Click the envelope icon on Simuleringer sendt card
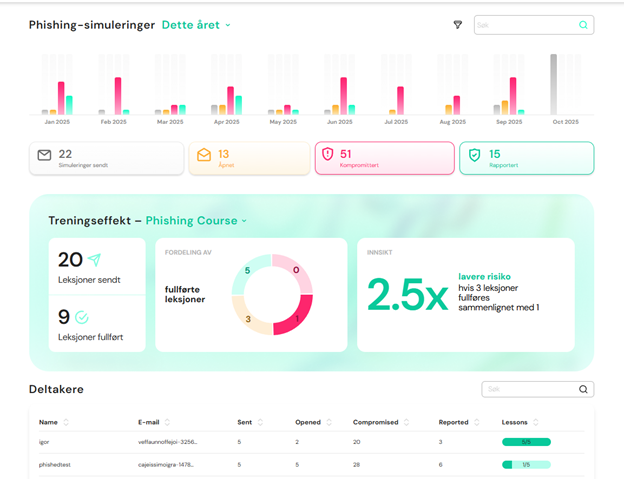The height and width of the screenshot is (479, 624). (44, 155)
